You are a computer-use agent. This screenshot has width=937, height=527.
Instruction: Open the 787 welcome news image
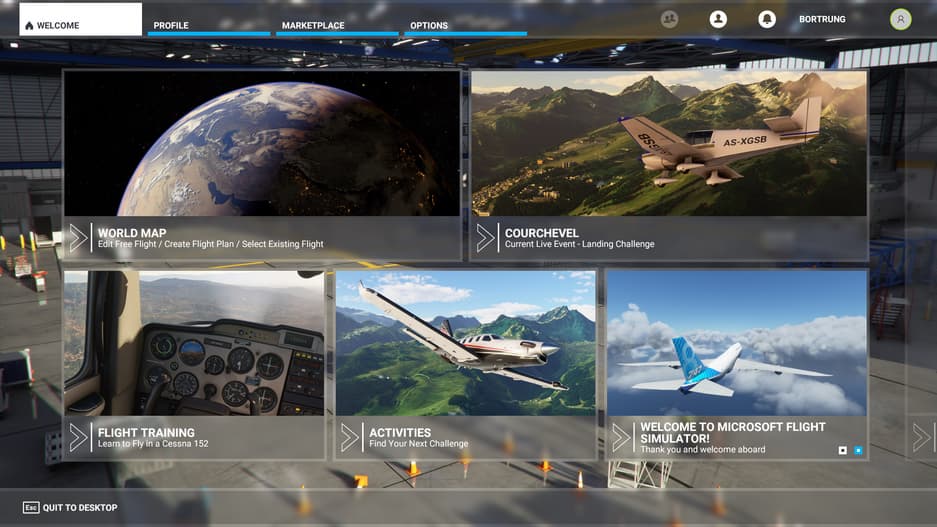click(x=737, y=343)
